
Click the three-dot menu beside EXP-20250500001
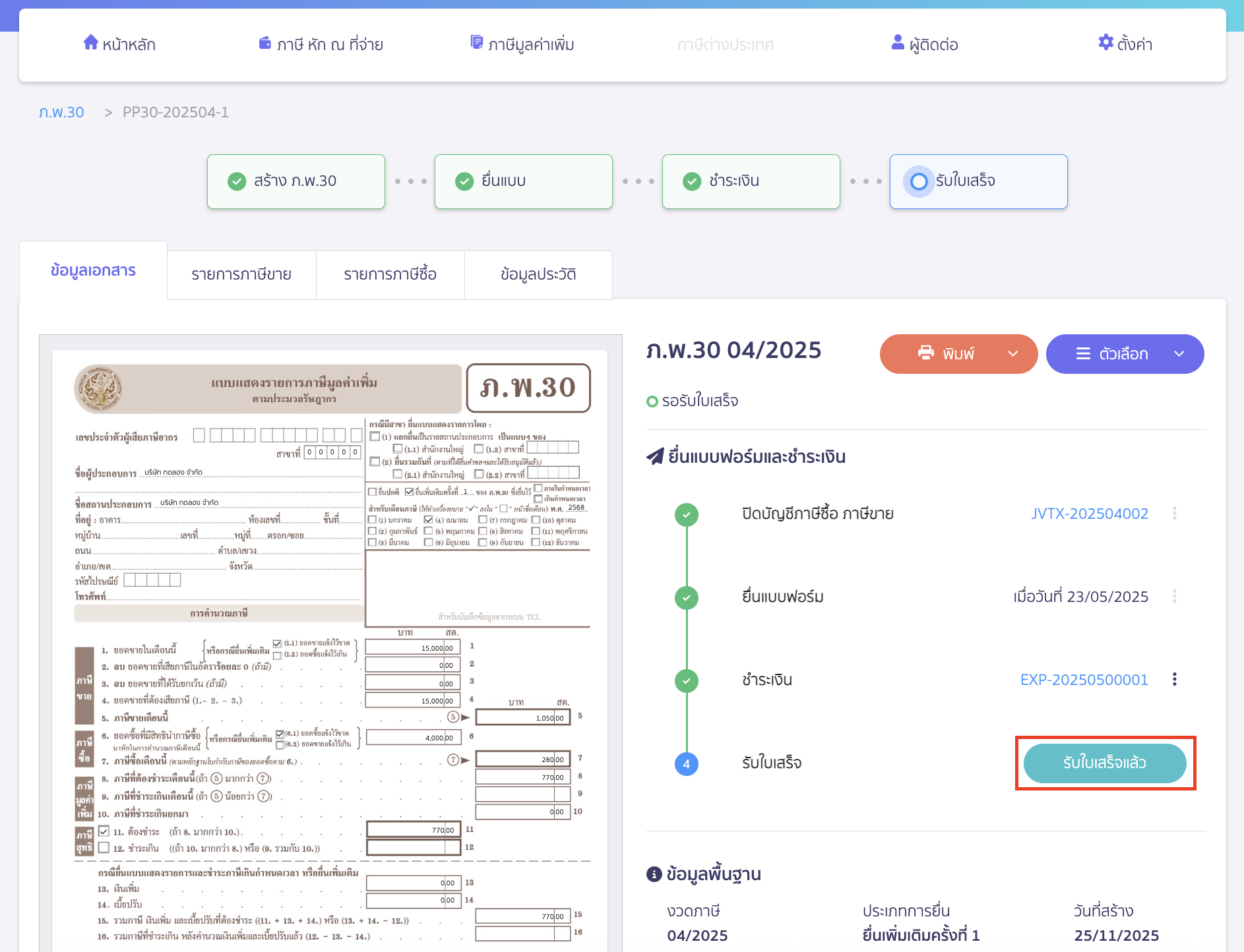click(x=1174, y=680)
